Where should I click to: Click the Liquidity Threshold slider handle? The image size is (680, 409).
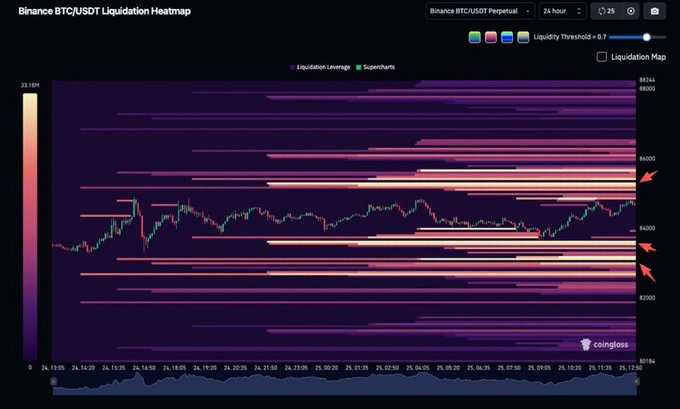tap(647, 37)
